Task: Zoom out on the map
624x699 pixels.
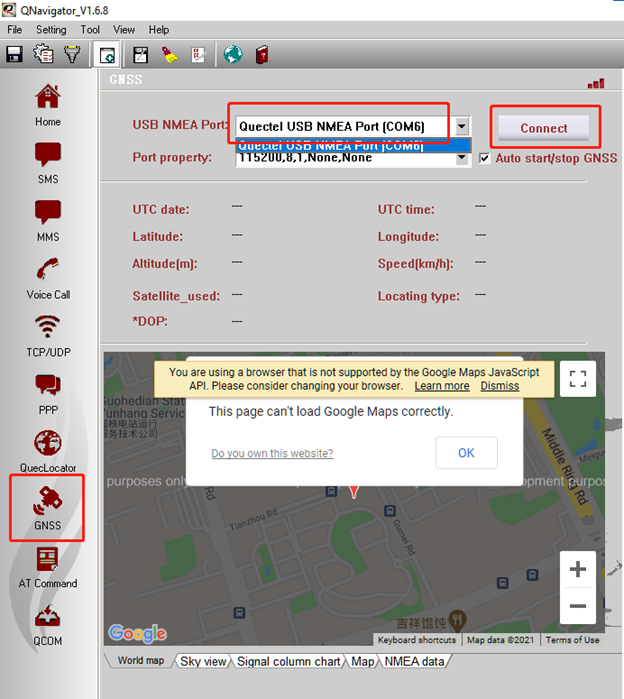Action: pyautogui.click(x=578, y=606)
